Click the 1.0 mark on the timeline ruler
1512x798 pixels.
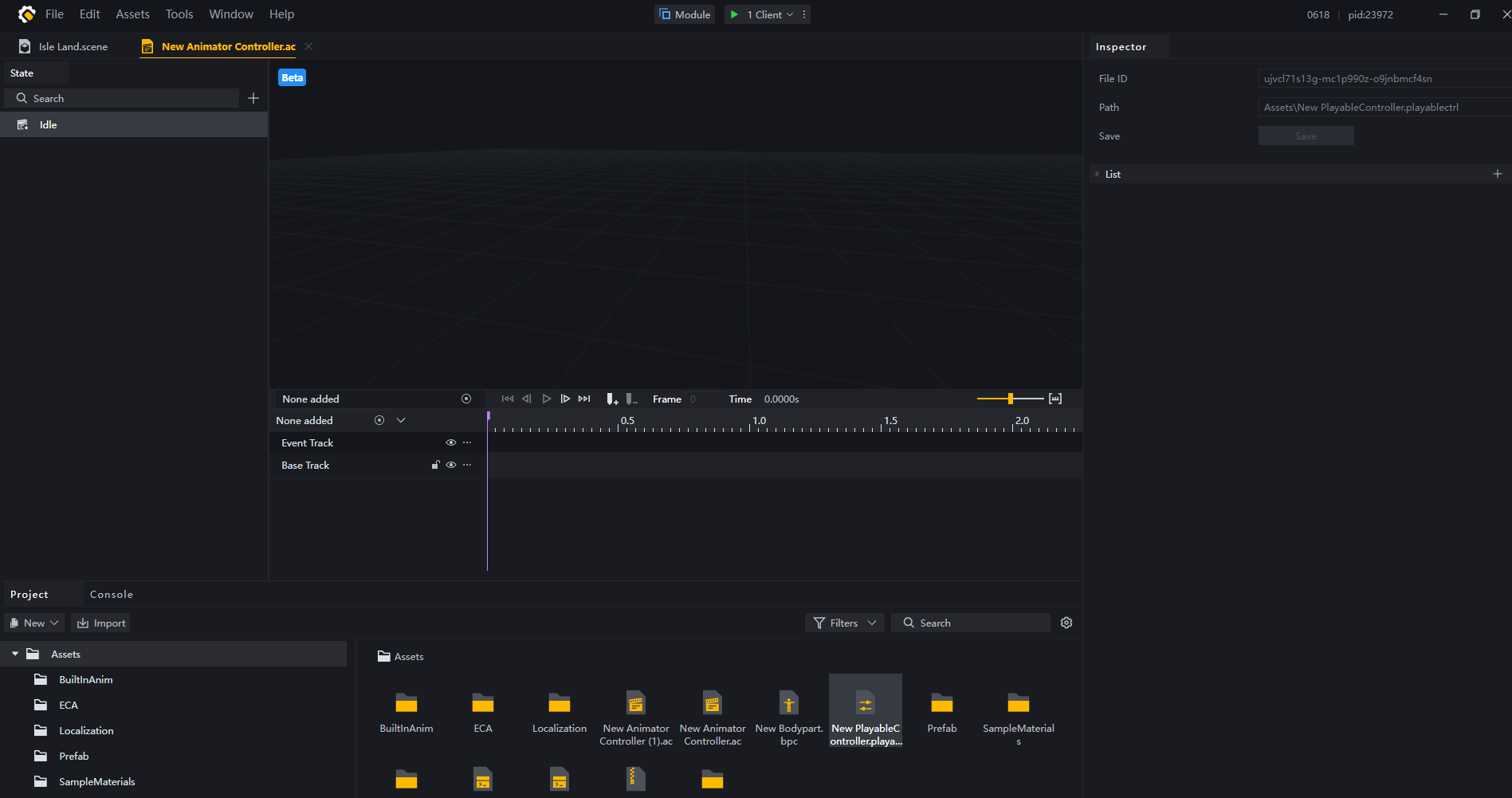tap(759, 420)
